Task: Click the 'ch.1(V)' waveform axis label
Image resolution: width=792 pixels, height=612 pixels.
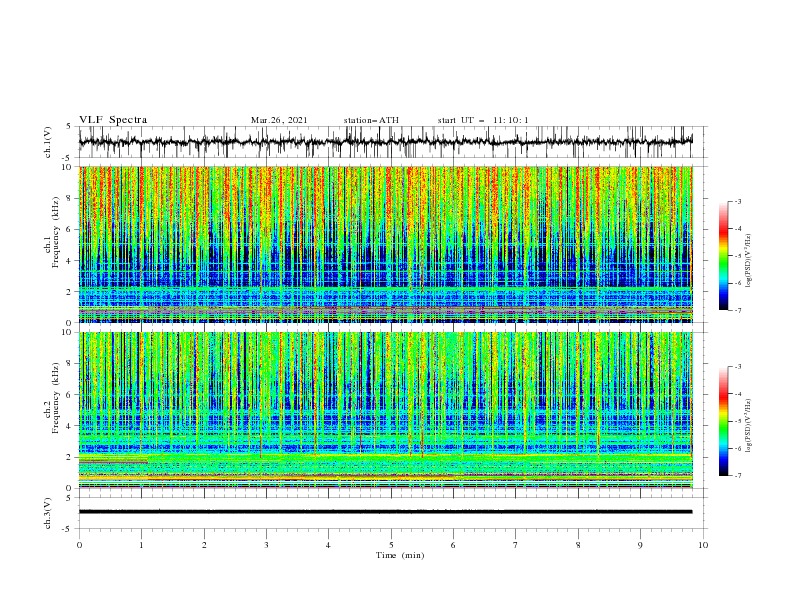Action: (48, 142)
